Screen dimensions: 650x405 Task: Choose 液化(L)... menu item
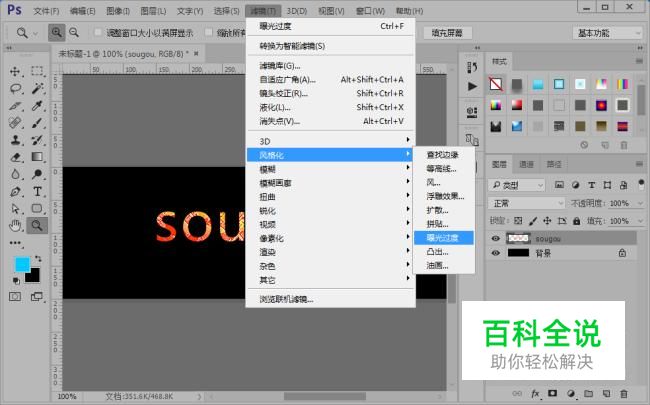(x=330, y=107)
